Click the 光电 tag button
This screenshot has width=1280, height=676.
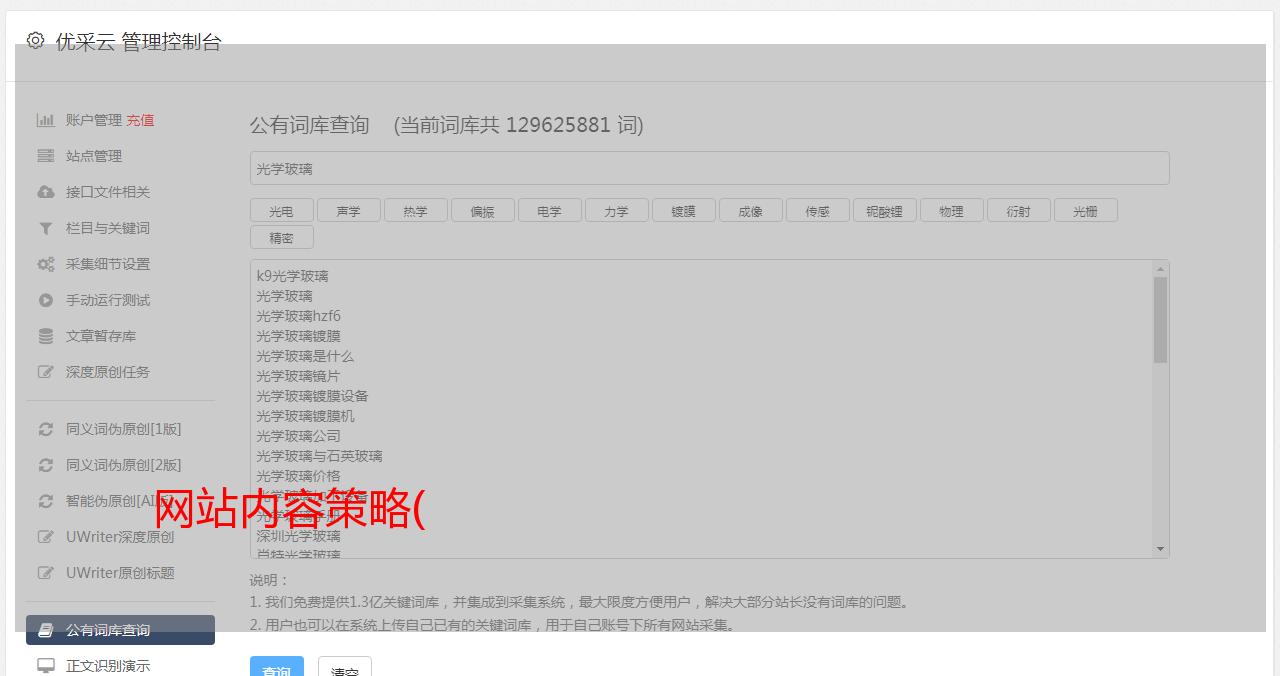(282, 211)
